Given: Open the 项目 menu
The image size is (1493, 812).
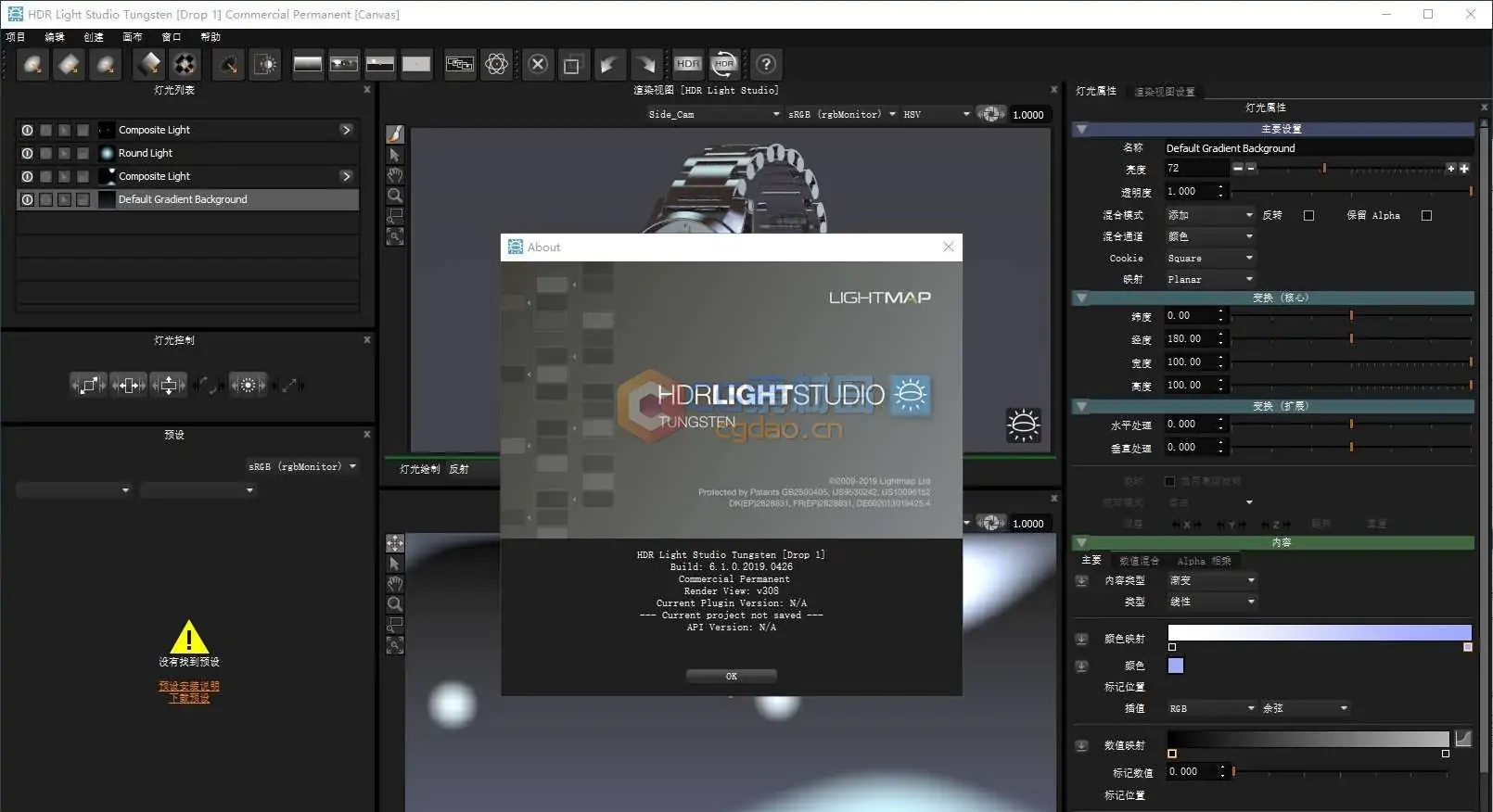Looking at the screenshot, I should (x=16, y=37).
